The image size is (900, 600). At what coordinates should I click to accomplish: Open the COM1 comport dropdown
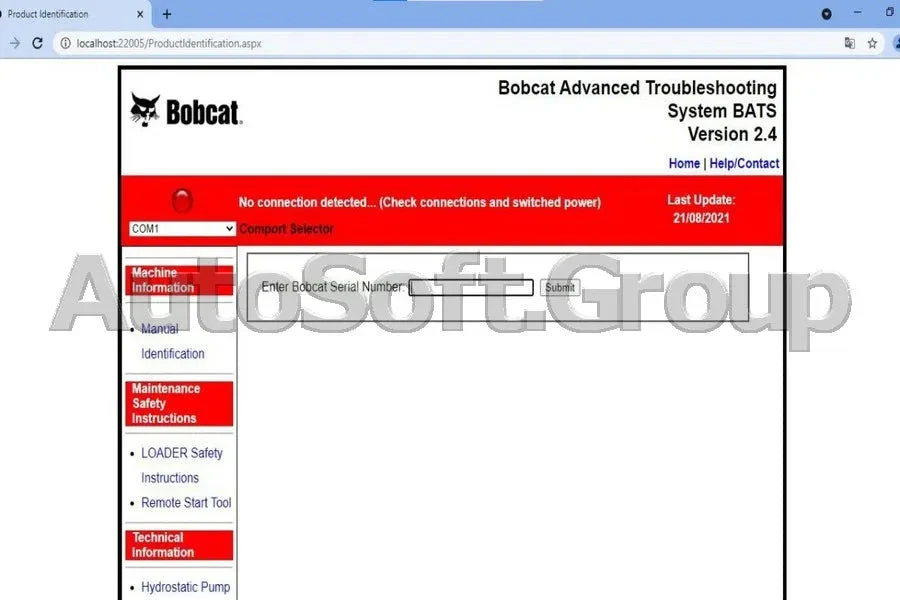click(x=182, y=229)
